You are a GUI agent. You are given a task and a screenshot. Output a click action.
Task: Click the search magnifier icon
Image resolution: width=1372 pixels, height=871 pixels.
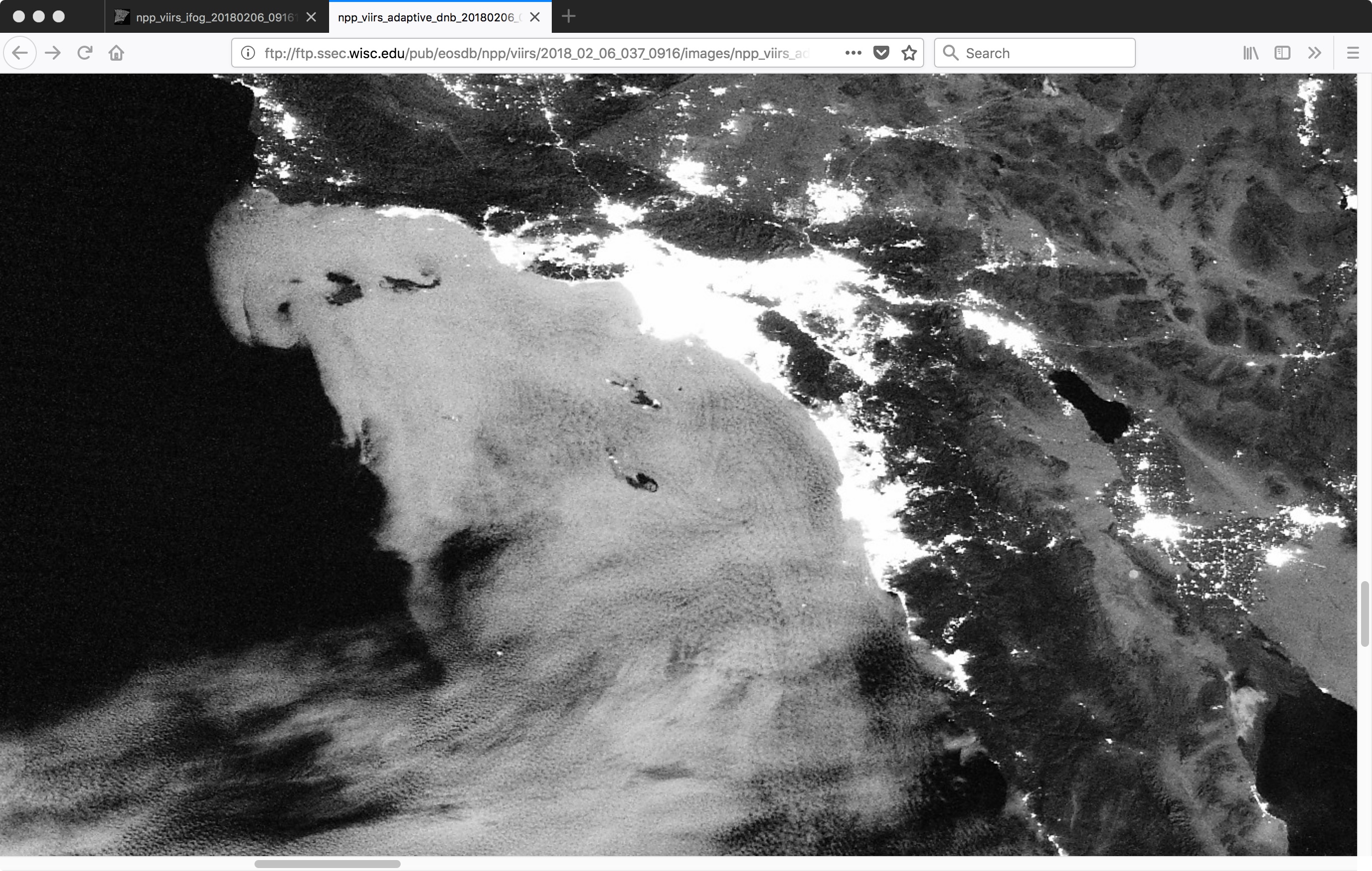point(950,53)
